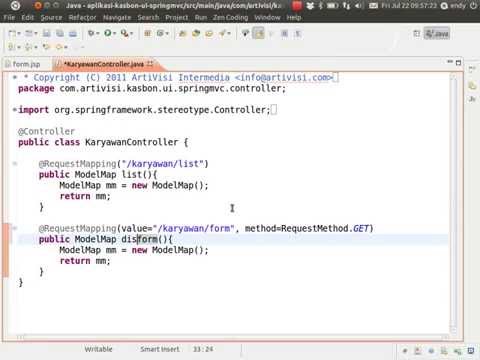The height and width of the screenshot is (360, 480).
Task: Open the Source menu
Action: point(51,17)
